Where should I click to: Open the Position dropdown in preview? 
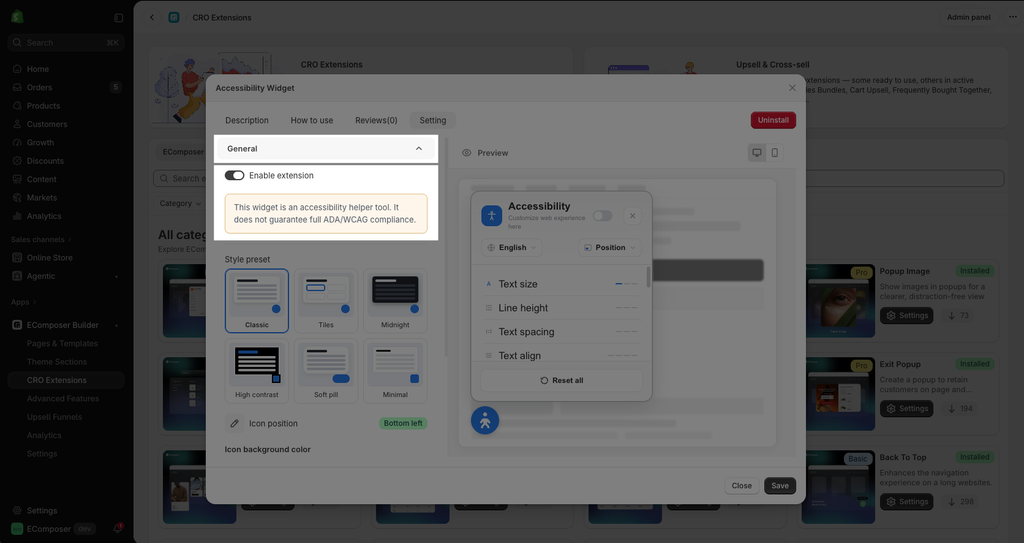609,248
